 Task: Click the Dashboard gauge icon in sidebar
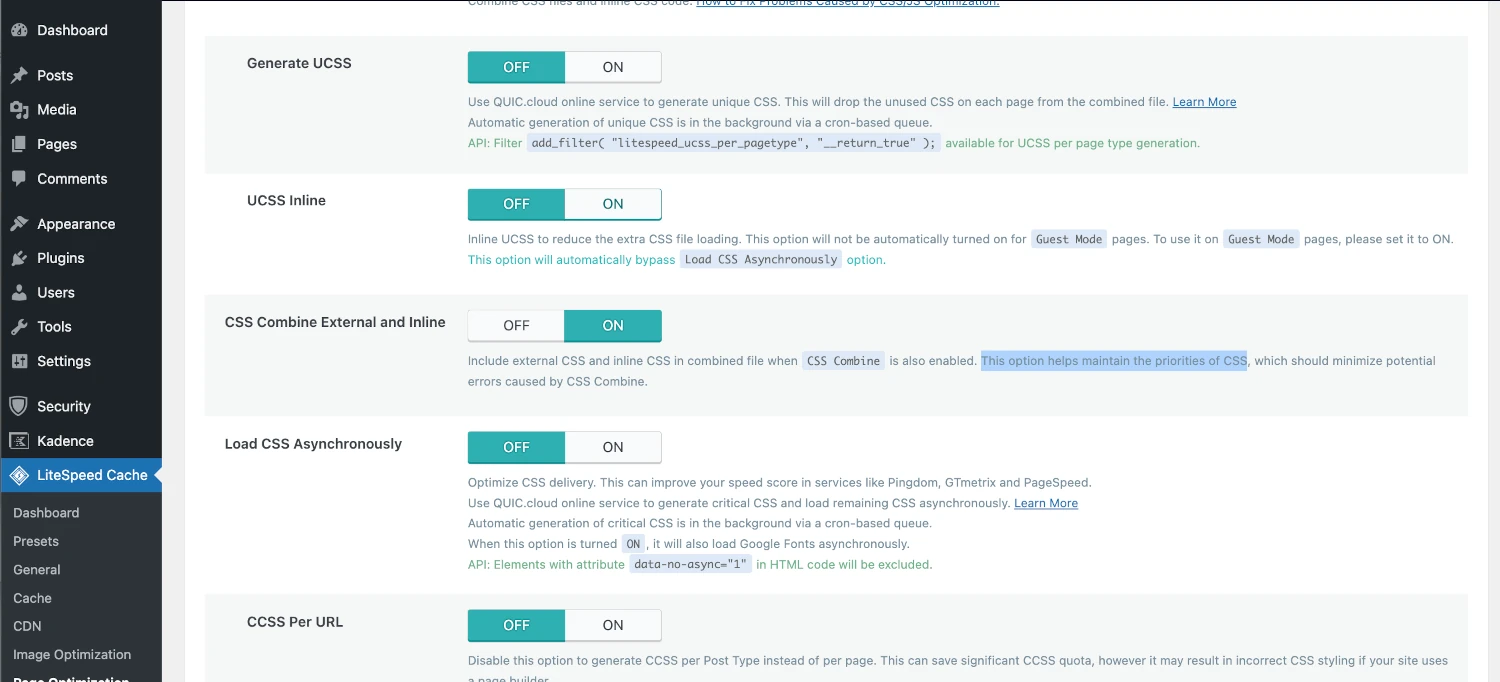[x=19, y=30]
